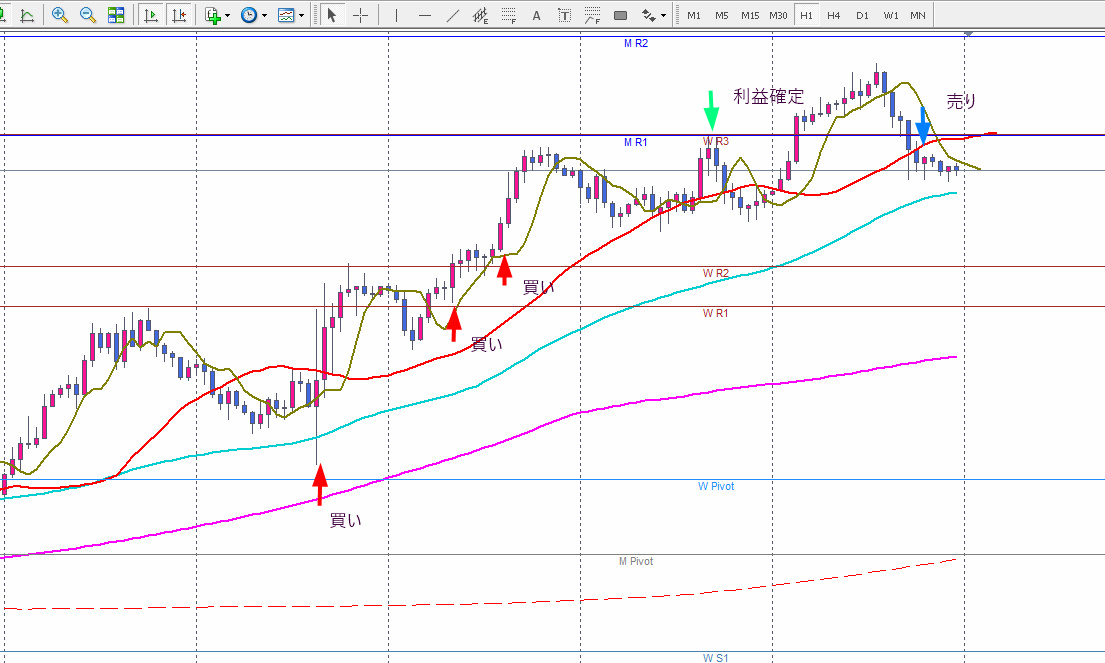Viewport: 1105px width, 663px height.
Task: Switch to W1 weekly timeframe
Action: point(891,15)
